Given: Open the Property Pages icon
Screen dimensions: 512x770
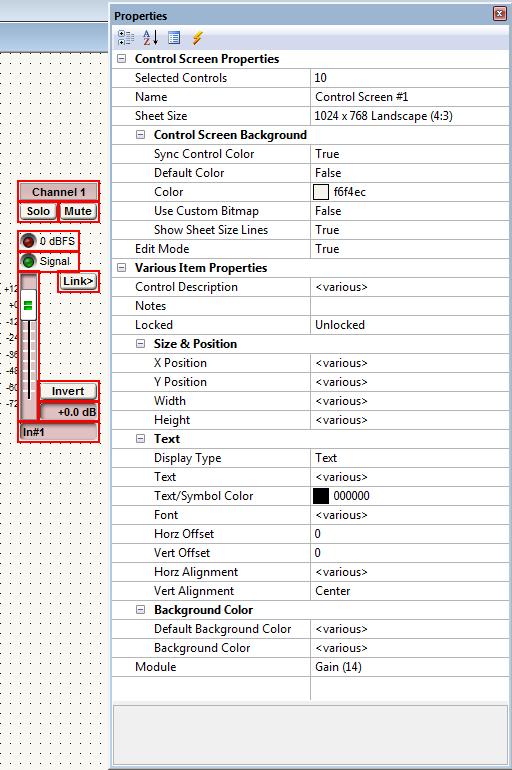Looking at the screenshot, I should pyautogui.click(x=174, y=38).
